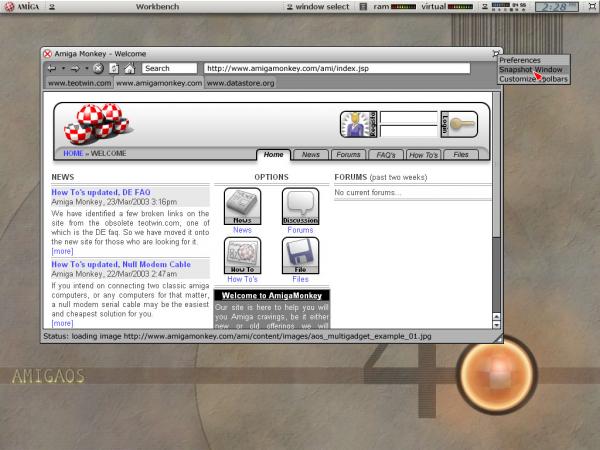The height and width of the screenshot is (450, 600).
Task: Close the Amiga Monkey browser window
Action: tap(47, 54)
